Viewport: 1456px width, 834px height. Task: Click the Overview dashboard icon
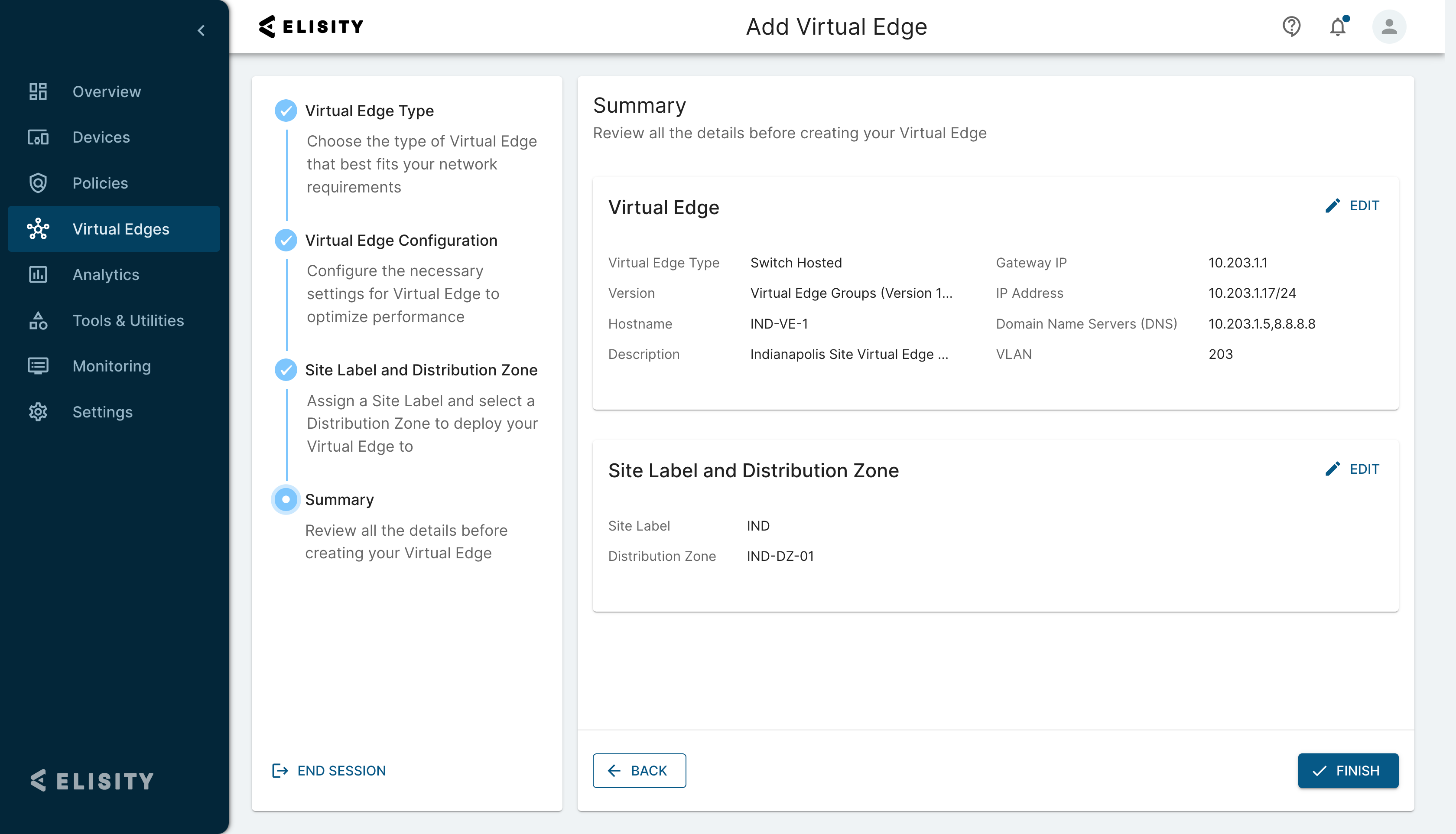click(x=38, y=91)
